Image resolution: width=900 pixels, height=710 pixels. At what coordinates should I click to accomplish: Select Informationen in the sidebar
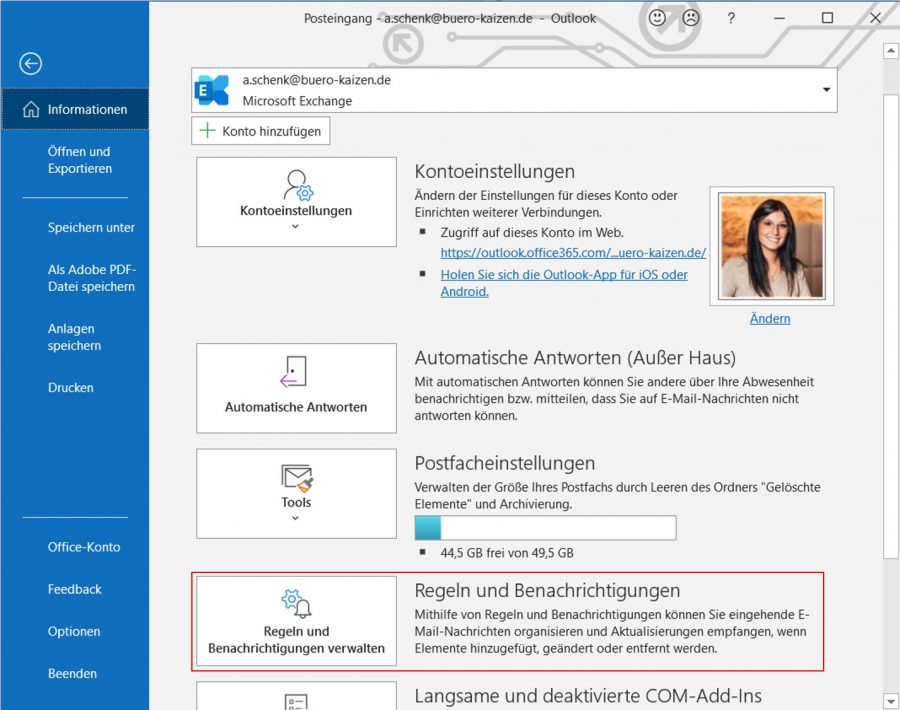(x=75, y=109)
